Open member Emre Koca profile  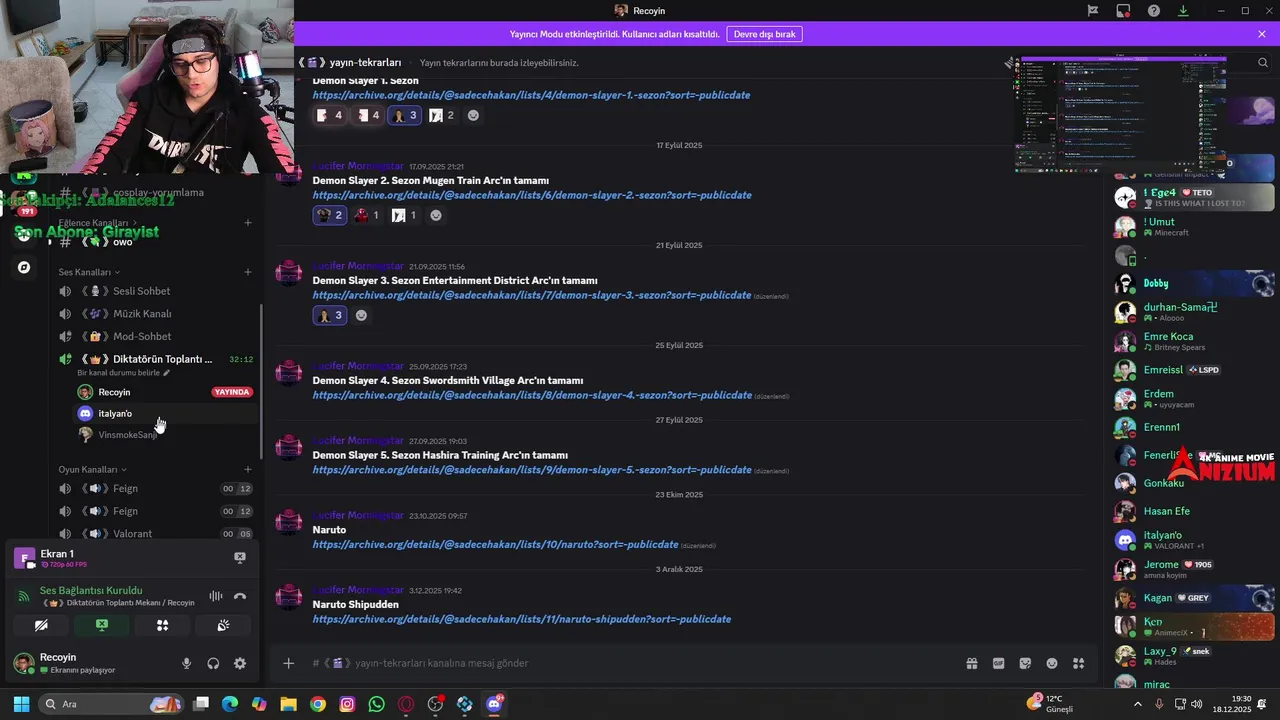1195,341
